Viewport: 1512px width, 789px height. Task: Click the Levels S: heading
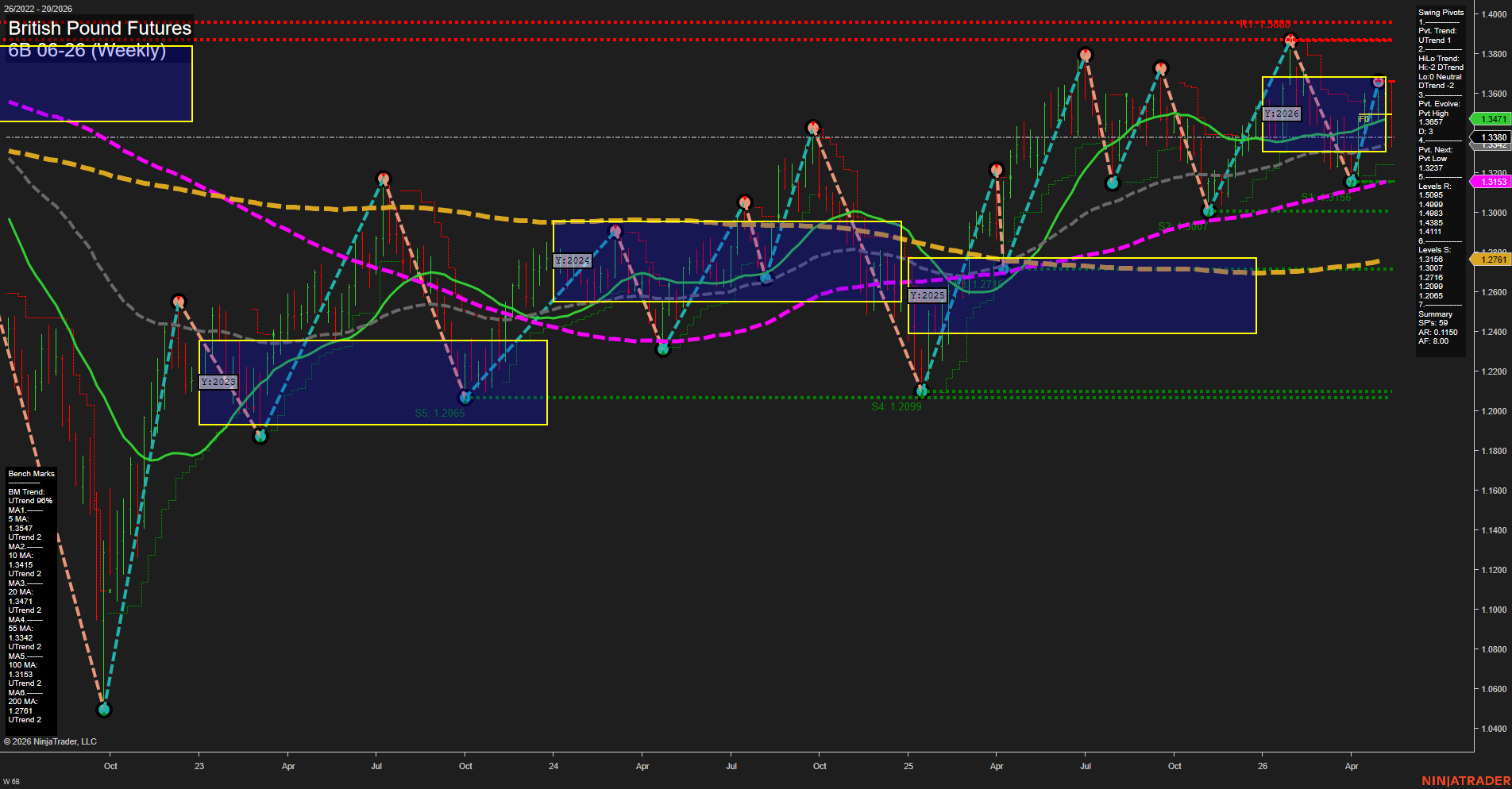point(1435,250)
